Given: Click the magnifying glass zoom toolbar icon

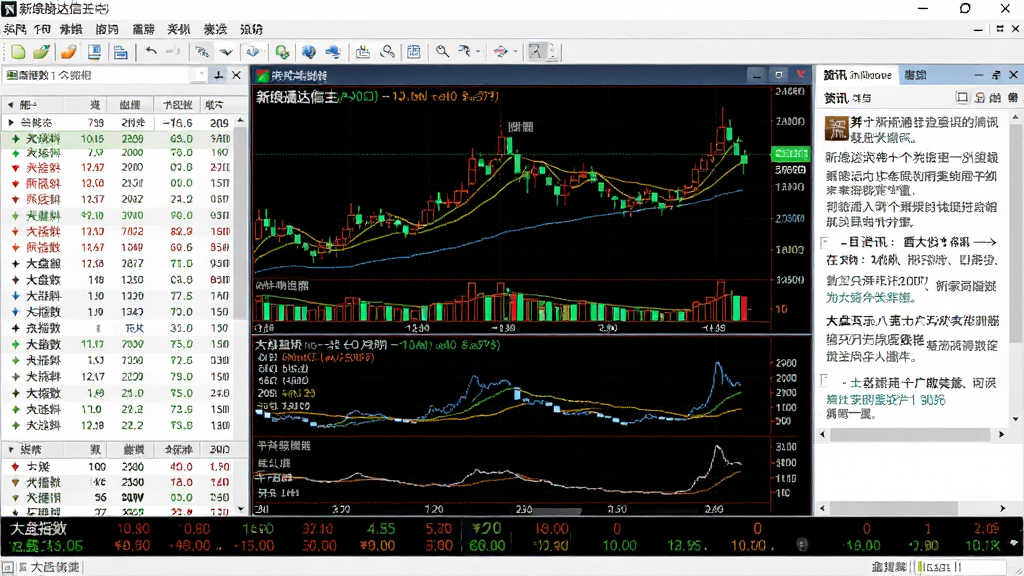Looking at the screenshot, I should [x=442, y=52].
